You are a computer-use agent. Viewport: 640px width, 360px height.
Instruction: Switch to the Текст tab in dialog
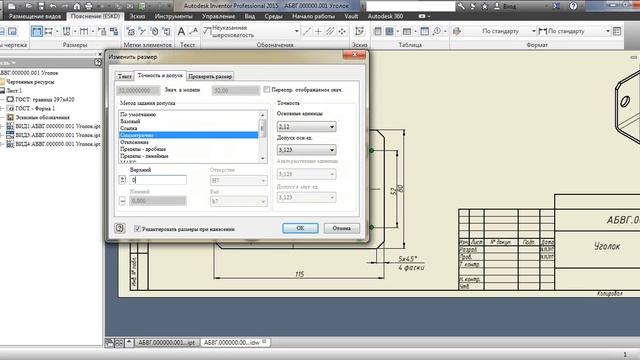(124, 76)
